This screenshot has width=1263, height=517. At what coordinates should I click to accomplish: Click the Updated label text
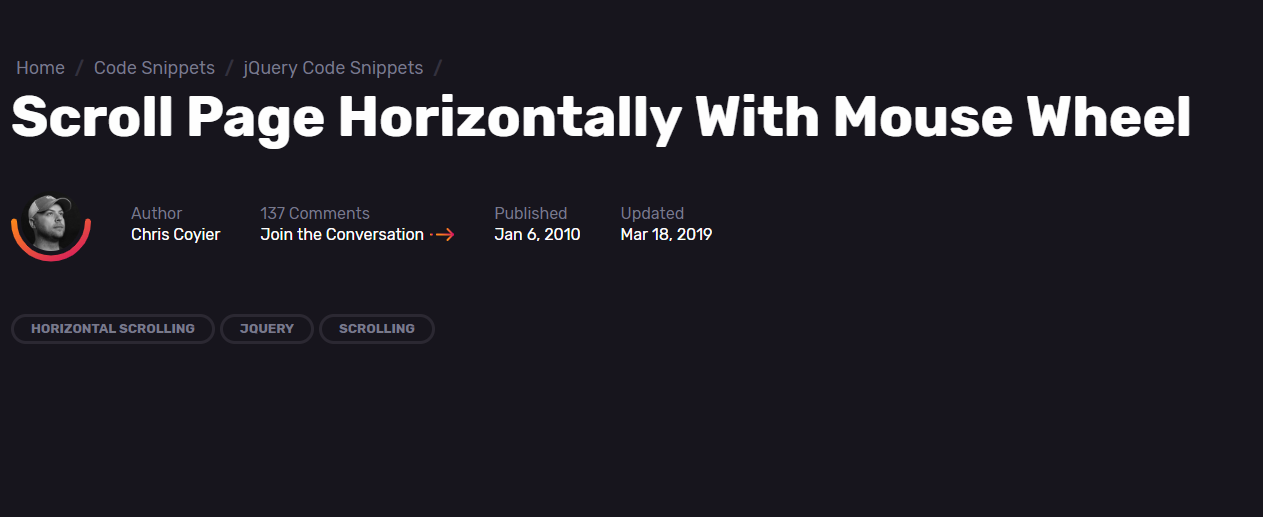pos(652,213)
